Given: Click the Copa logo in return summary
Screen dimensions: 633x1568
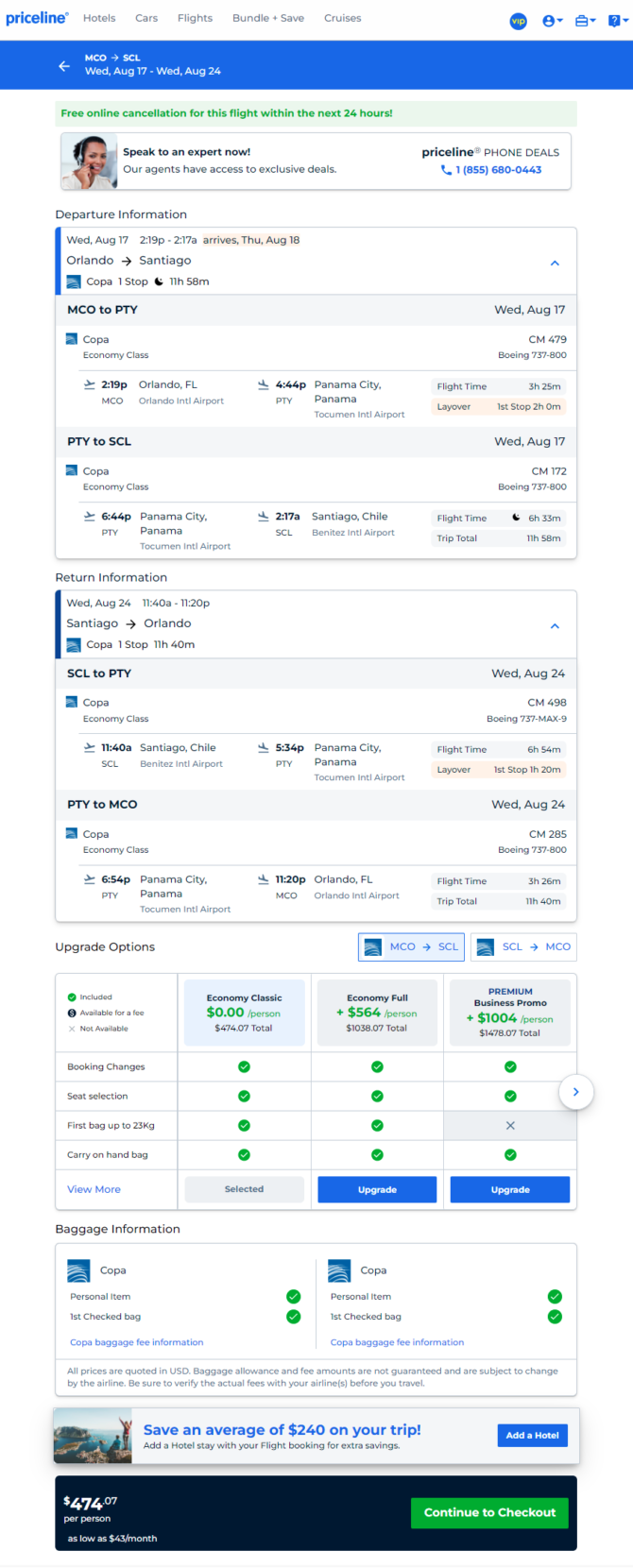Looking at the screenshot, I should tap(74, 644).
